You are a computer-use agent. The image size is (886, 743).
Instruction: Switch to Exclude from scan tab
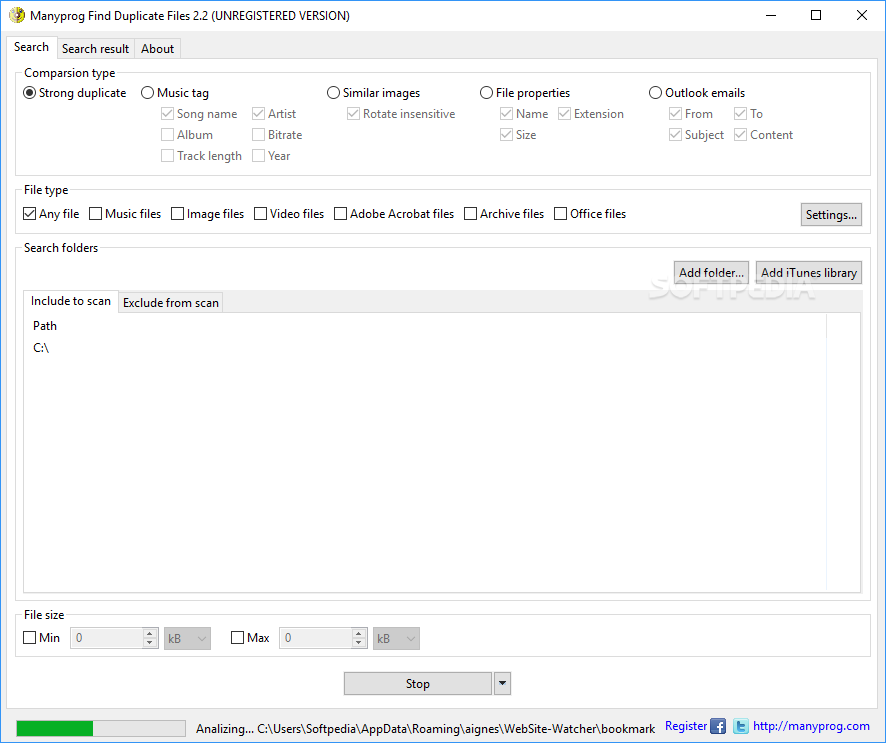coord(171,303)
